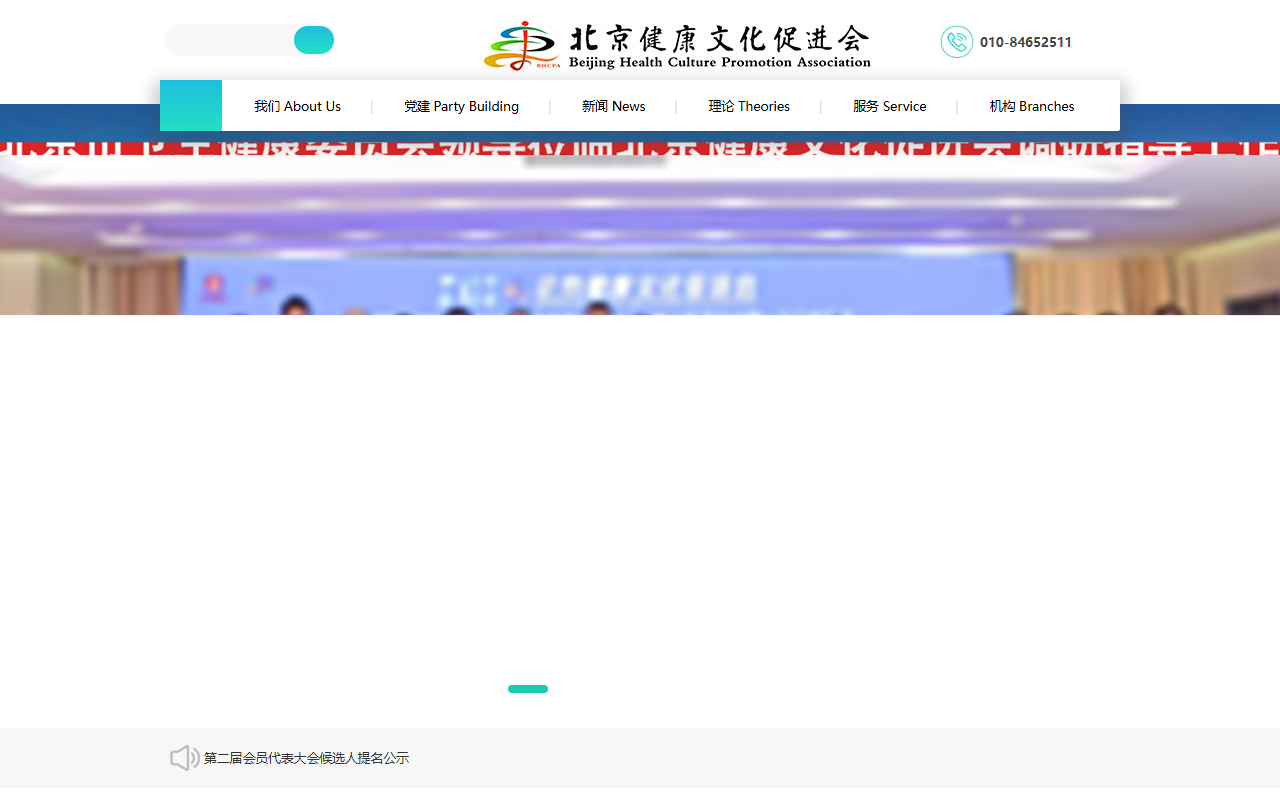1280x800 pixels.
Task: Click the speaker announcement icon
Action: pos(184,758)
